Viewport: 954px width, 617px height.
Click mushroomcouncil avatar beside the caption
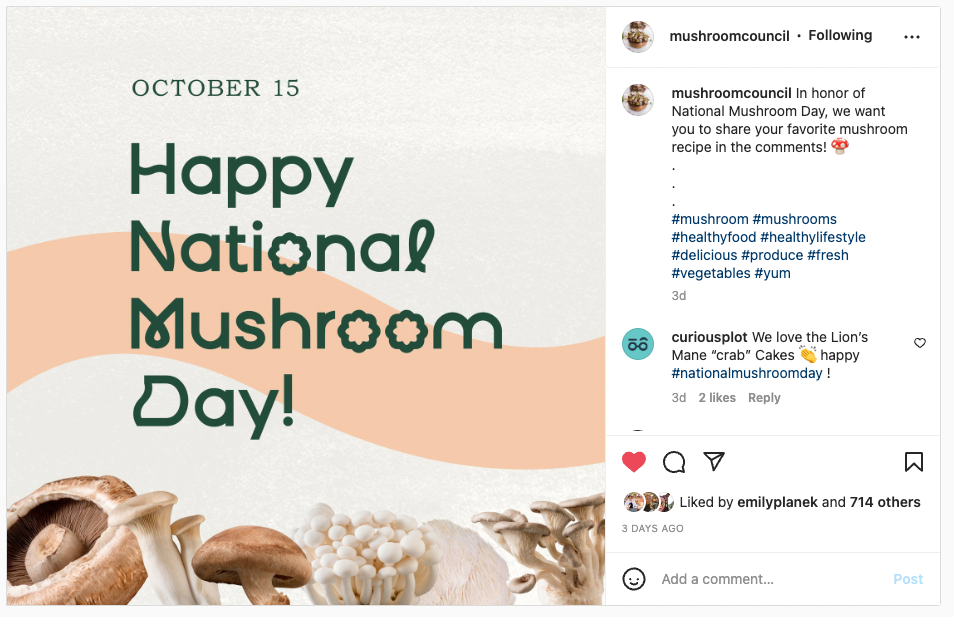[x=638, y=100]
